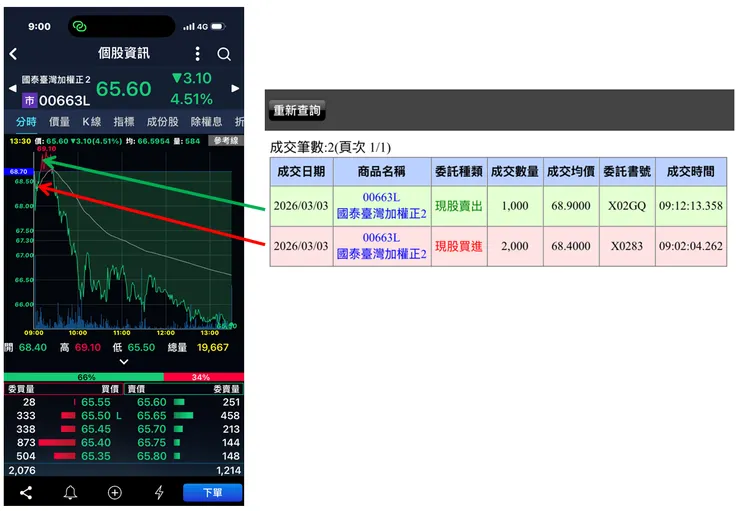Viewport: 740px width, 511px height.
Task: Click the 委託種類 column header
Action: pos(459,172)
